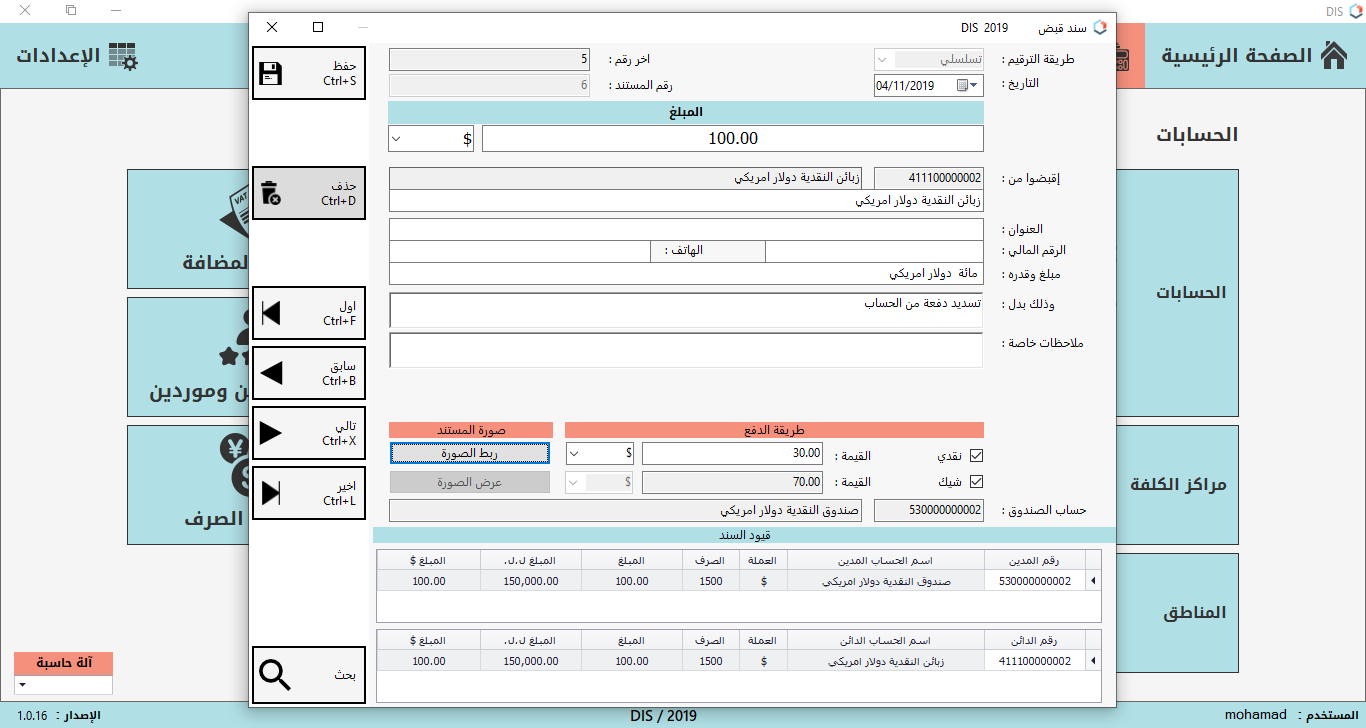Open the regions (المناطق) tile
This screenshot has width=1366, height=728.
tap(1176, 612)
